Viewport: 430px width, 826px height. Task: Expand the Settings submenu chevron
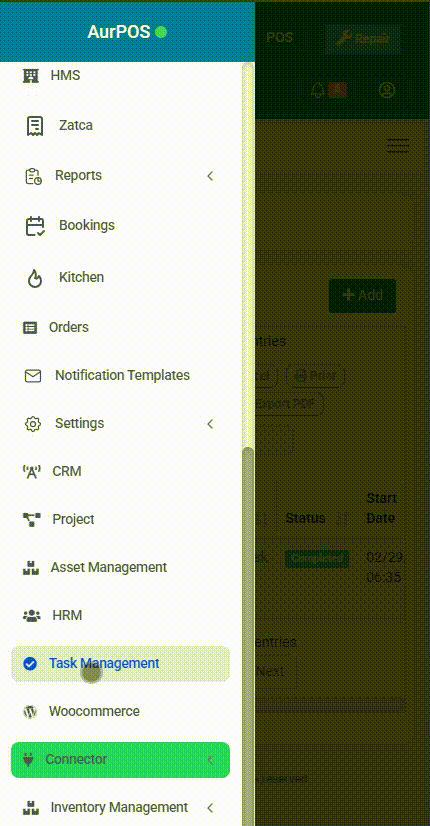(210, 424)
